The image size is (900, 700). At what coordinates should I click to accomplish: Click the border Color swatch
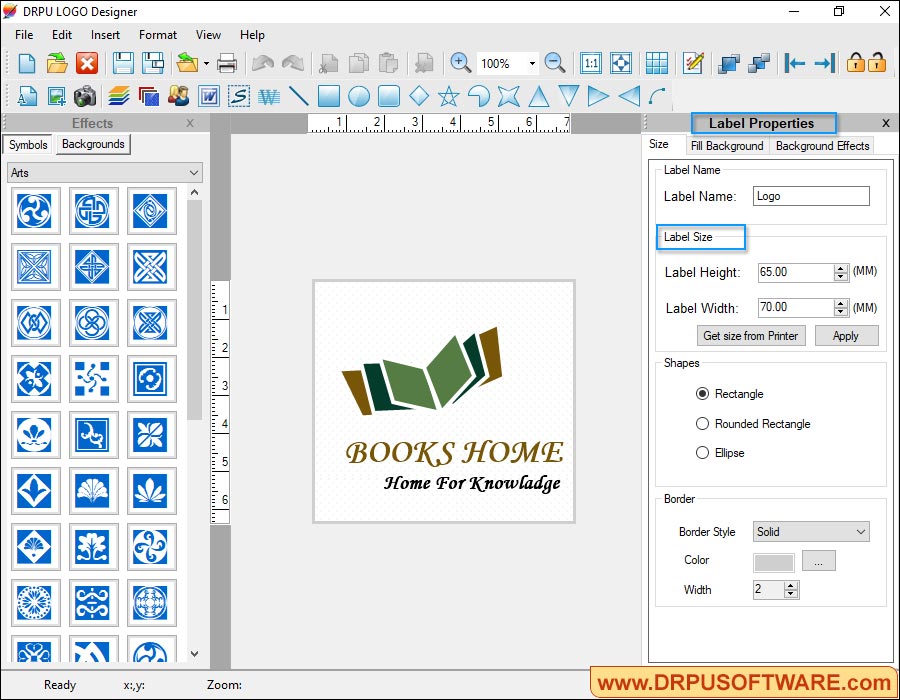773,560
